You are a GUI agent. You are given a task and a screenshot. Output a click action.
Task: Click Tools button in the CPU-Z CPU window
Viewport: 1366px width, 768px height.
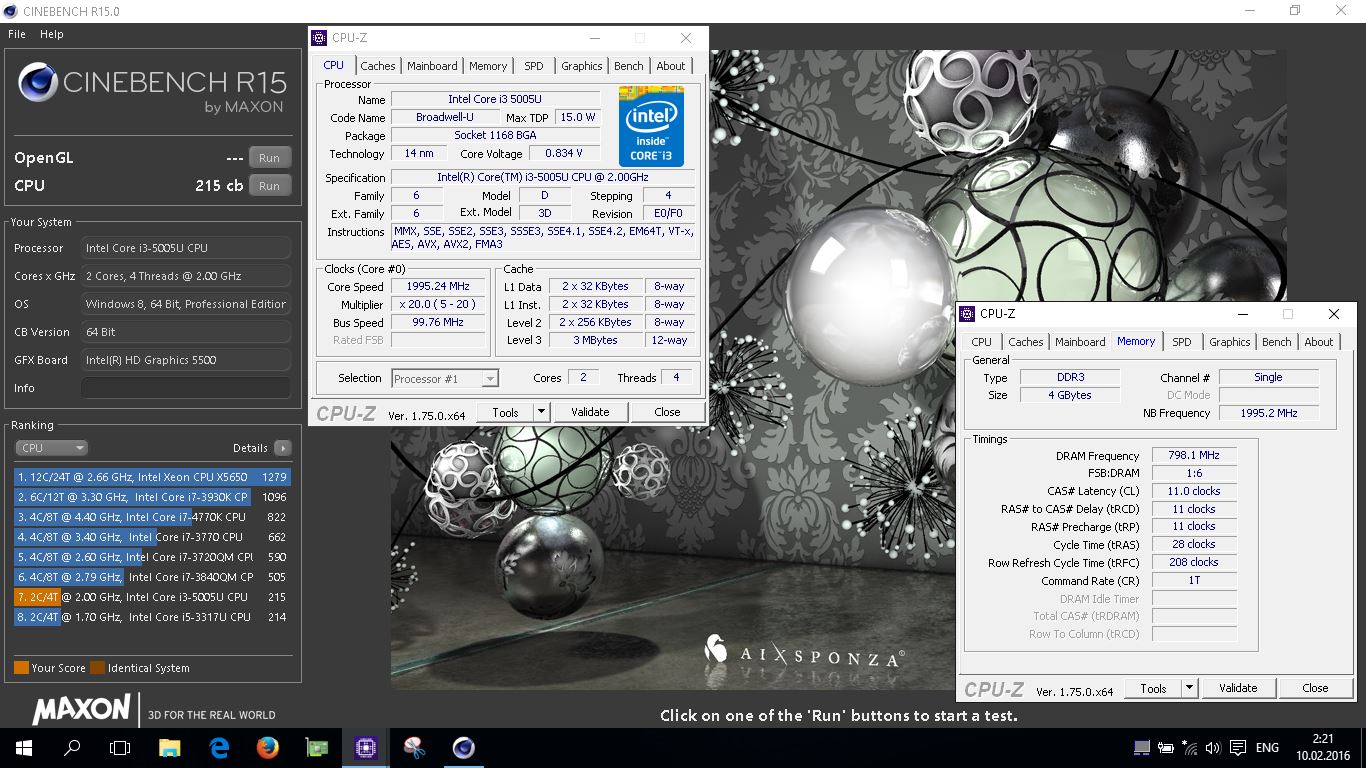point(505,412)
